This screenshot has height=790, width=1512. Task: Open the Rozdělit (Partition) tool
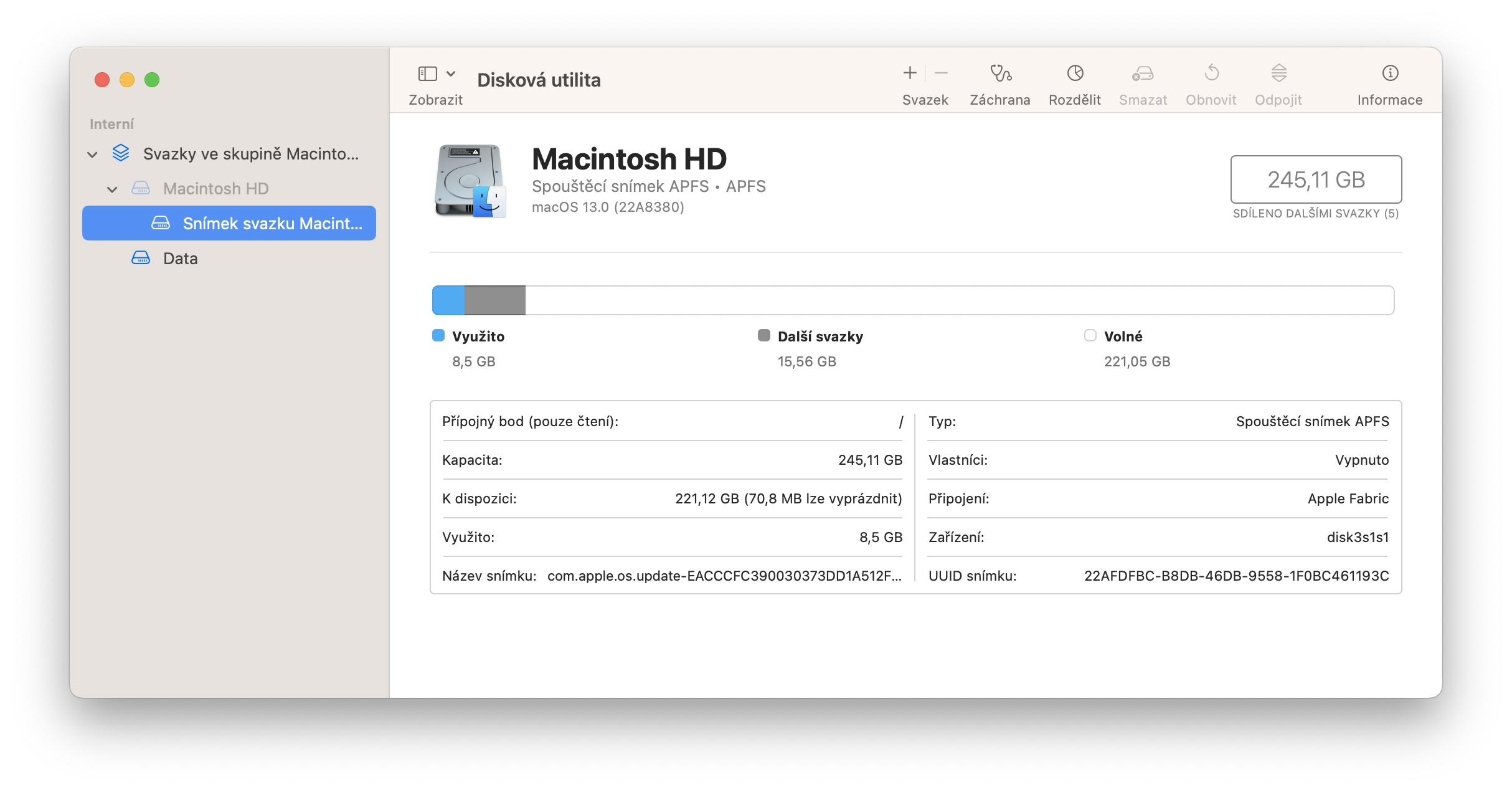click(x=1074, y=81)
